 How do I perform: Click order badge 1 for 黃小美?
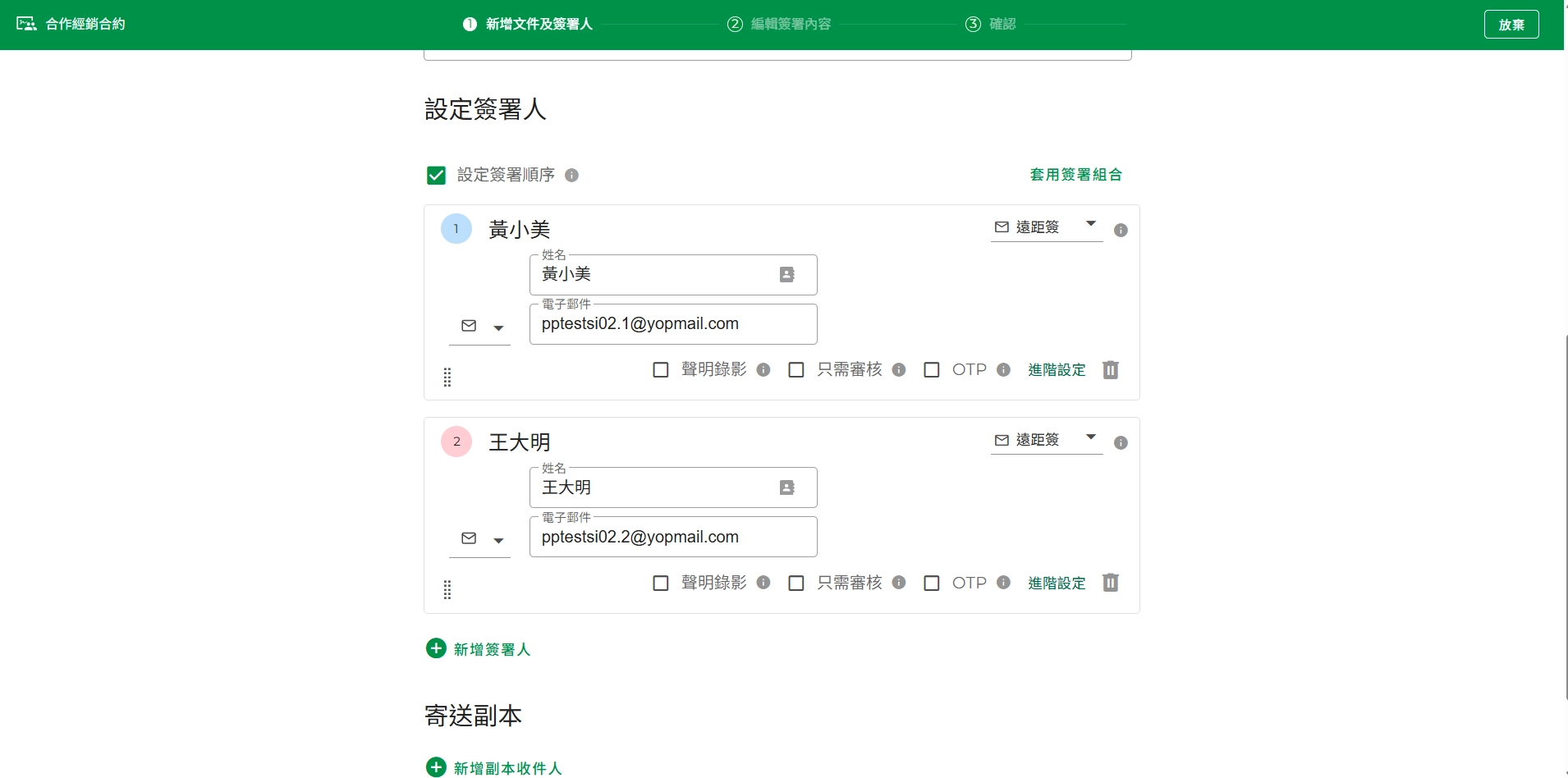tap(456, 229)
